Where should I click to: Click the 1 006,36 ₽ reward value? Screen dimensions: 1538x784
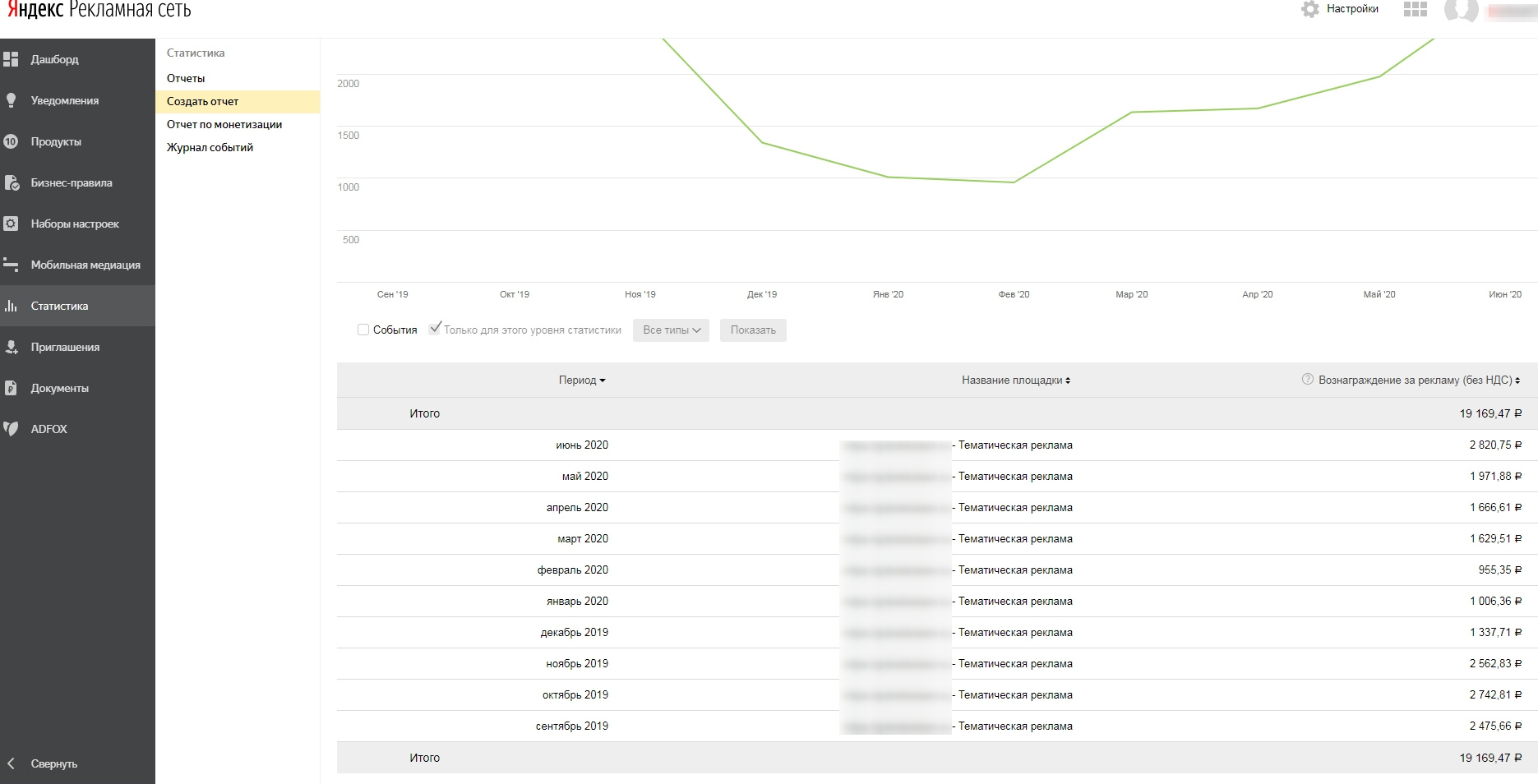[x=1495, y=601]
